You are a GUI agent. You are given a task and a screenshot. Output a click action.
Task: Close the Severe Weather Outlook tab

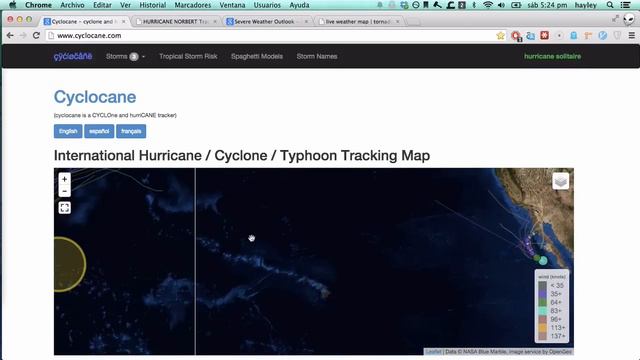307,21
